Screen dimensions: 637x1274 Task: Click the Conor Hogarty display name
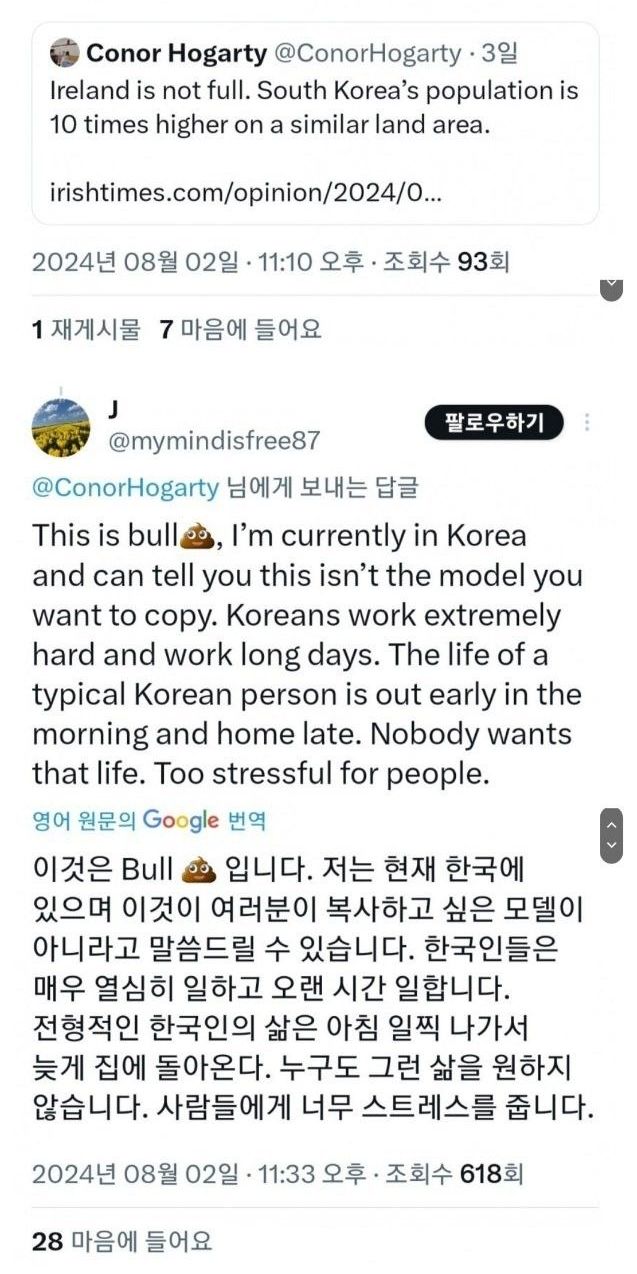tap(176, 52)
